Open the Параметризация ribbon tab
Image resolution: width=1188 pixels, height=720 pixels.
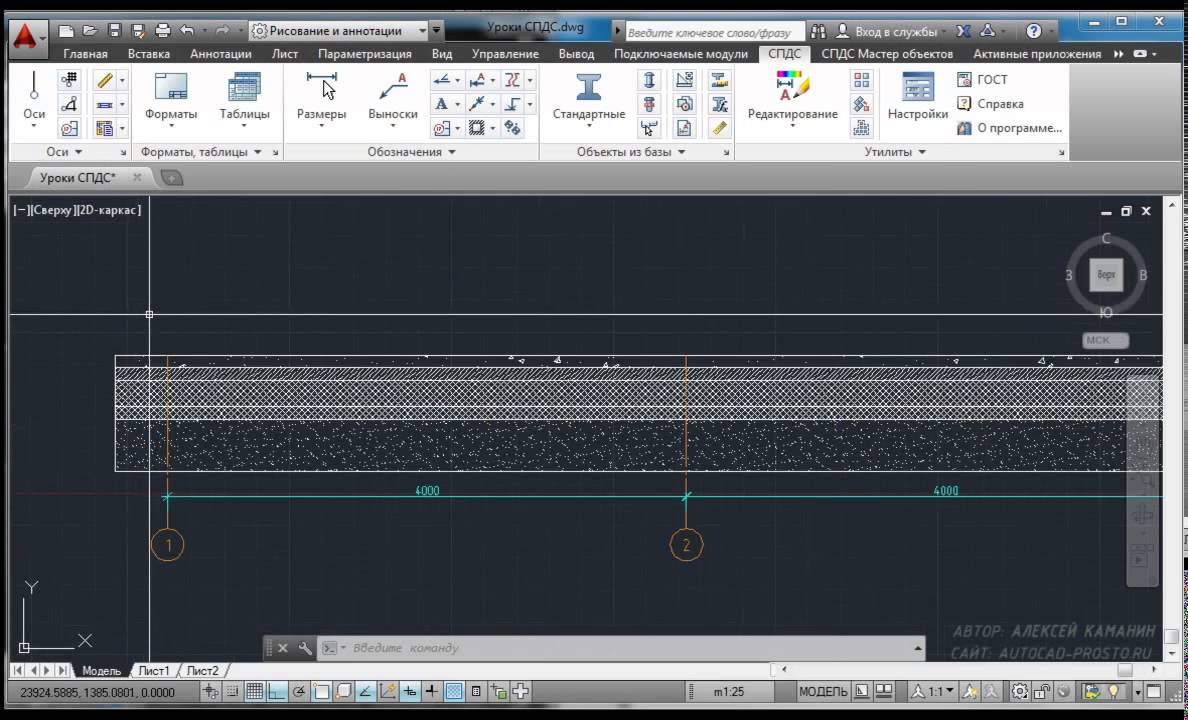click(x=364, y=54)
